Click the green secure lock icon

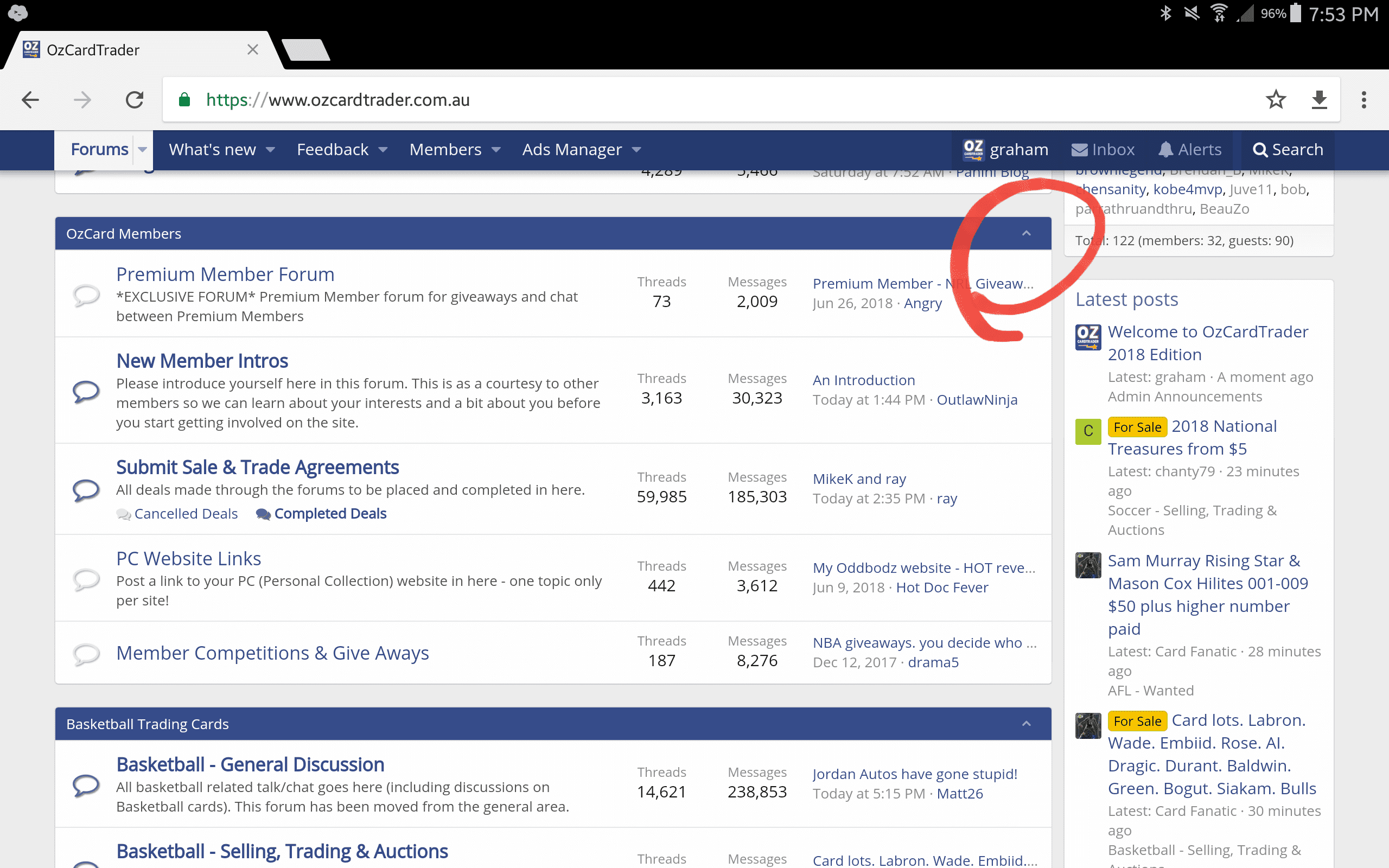tap(184, 100)
